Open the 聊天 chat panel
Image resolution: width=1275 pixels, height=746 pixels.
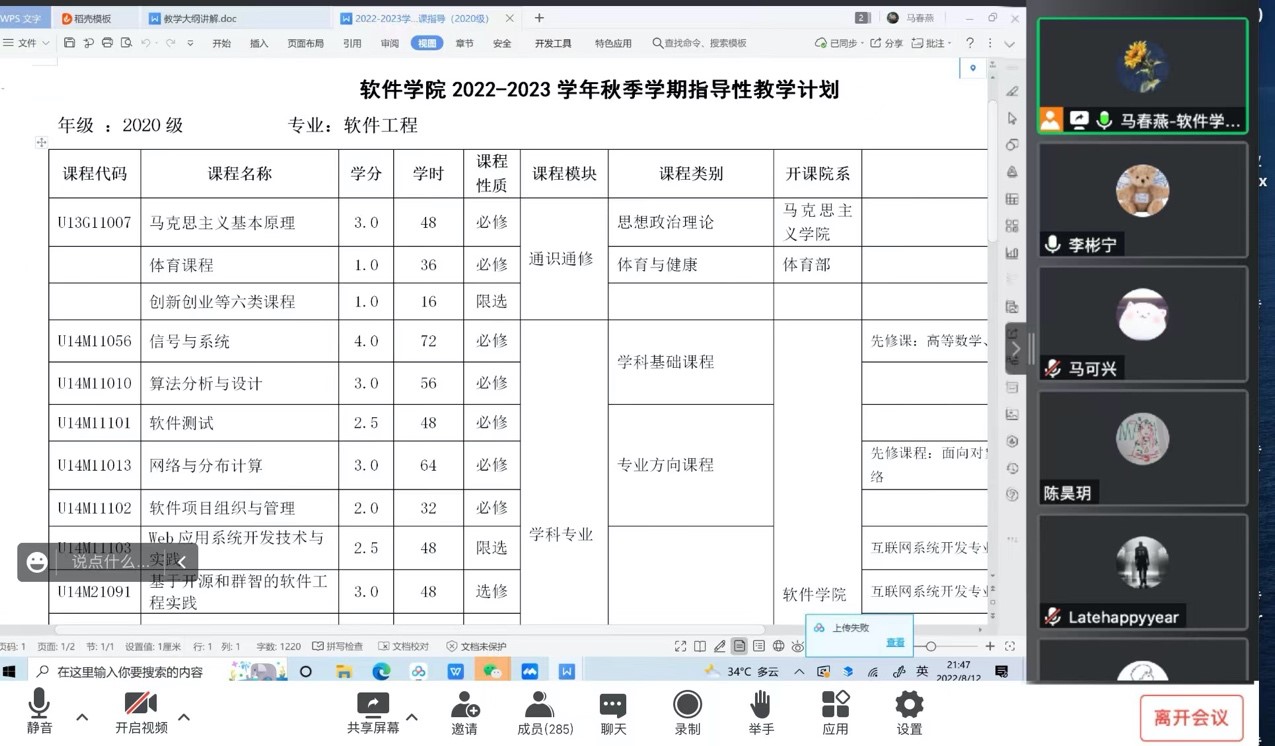tap(613, 712)
